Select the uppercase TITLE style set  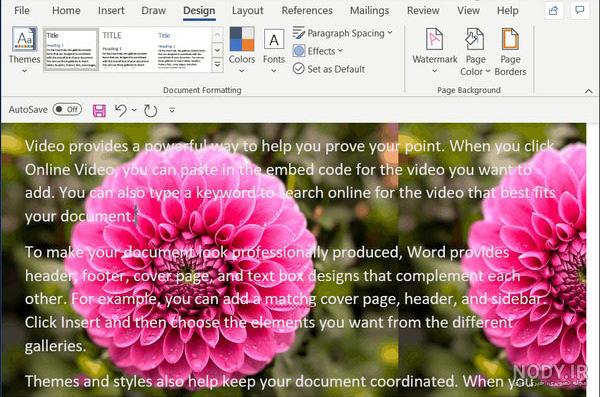point(126,50)
